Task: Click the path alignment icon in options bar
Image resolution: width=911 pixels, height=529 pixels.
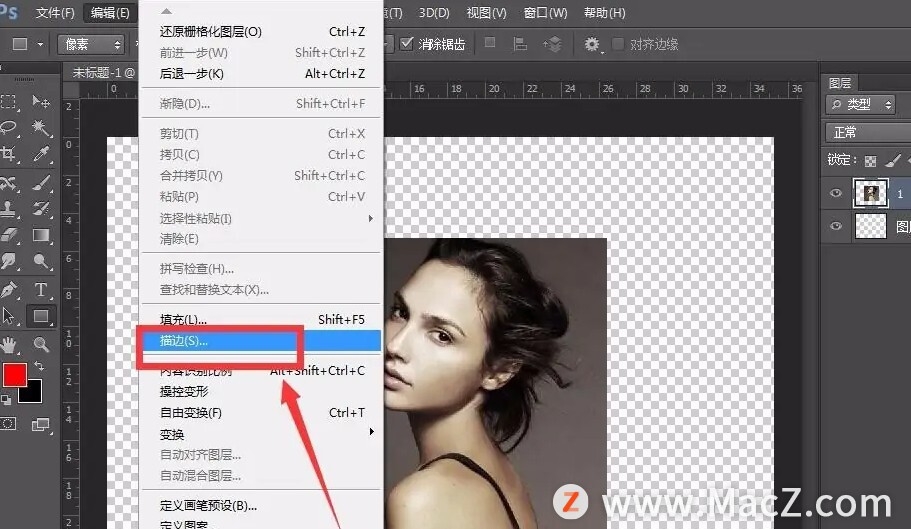Action: [520, 44]
